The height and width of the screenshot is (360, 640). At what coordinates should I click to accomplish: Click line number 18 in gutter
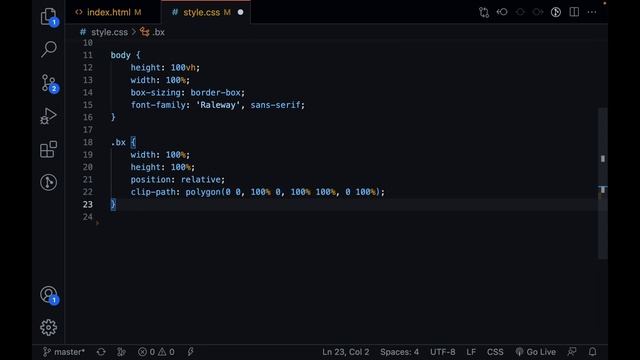(x=88, y=142)
